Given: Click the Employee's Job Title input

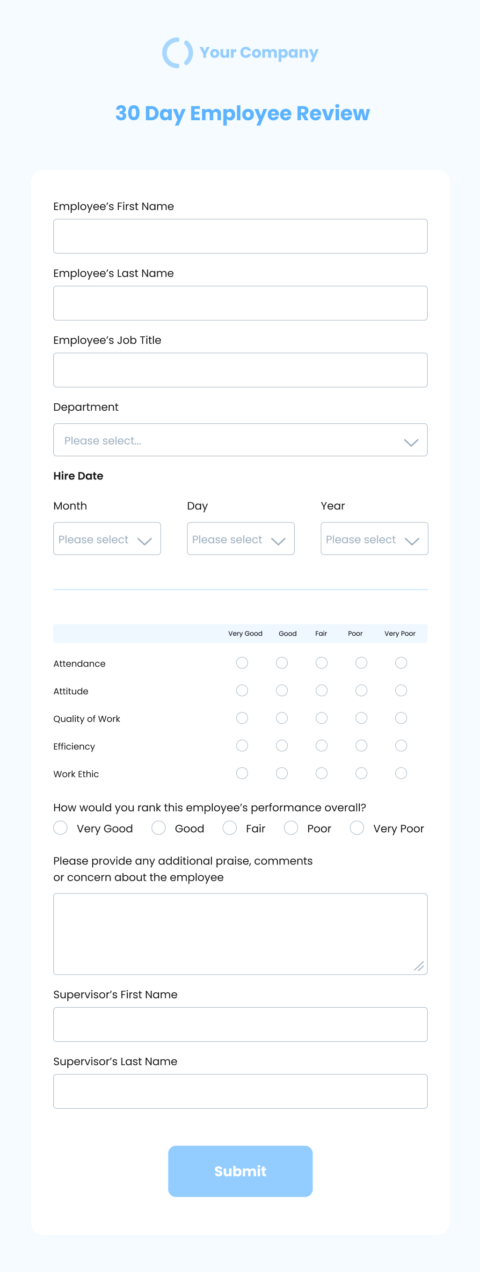Looking at the screenshot, I should click(240, 370).
